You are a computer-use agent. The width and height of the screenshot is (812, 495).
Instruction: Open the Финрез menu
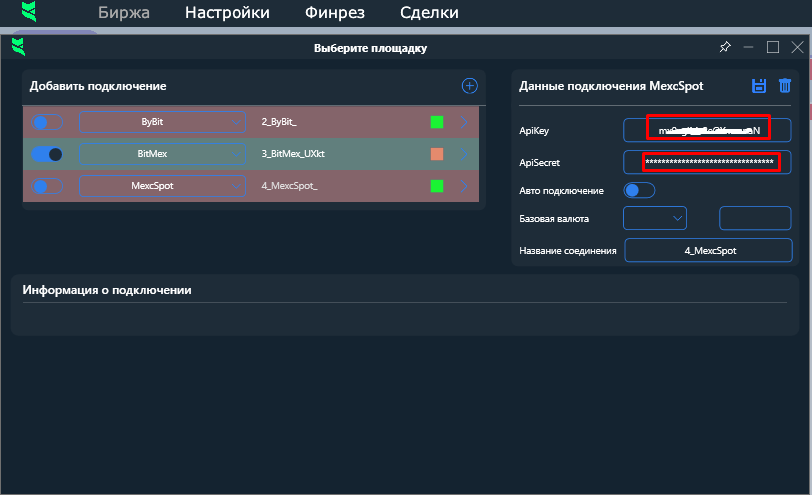point(335,13)
